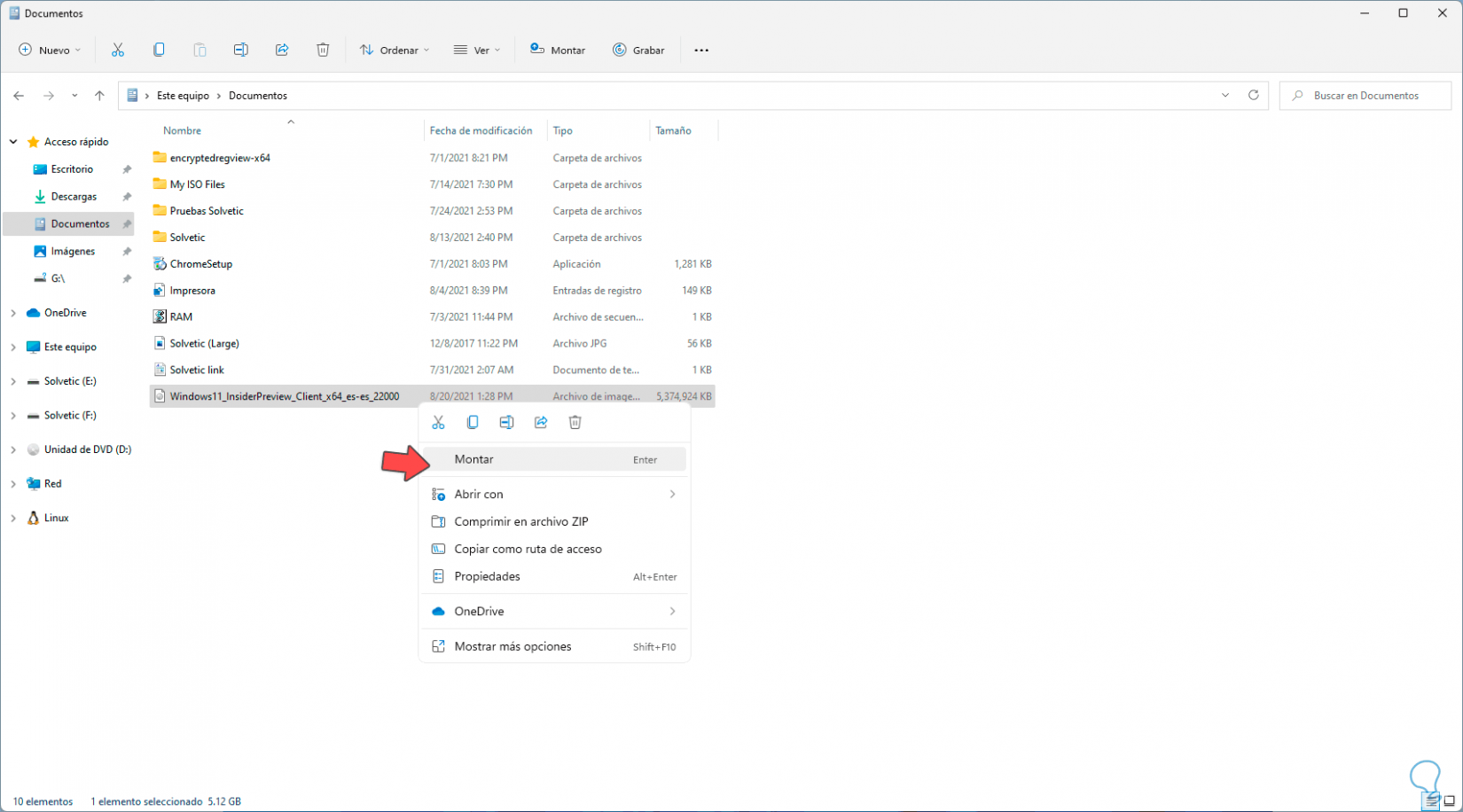Screen dimensions: 1463x812
Task: Select the RAM script file
Action: [181, 316]
